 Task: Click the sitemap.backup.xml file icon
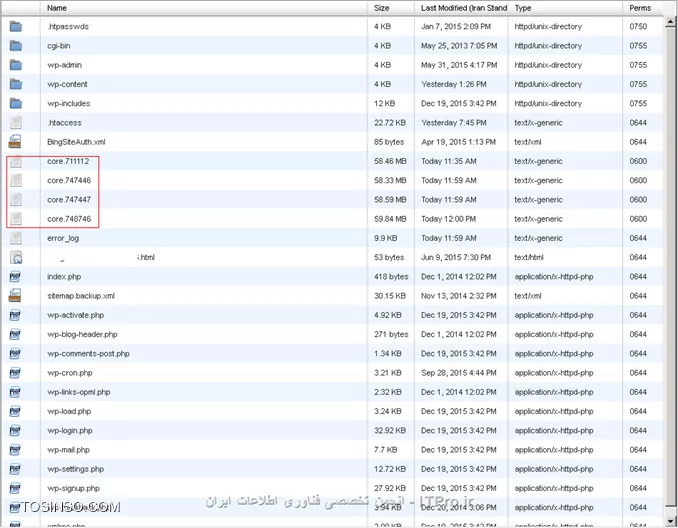pos(15,296)
